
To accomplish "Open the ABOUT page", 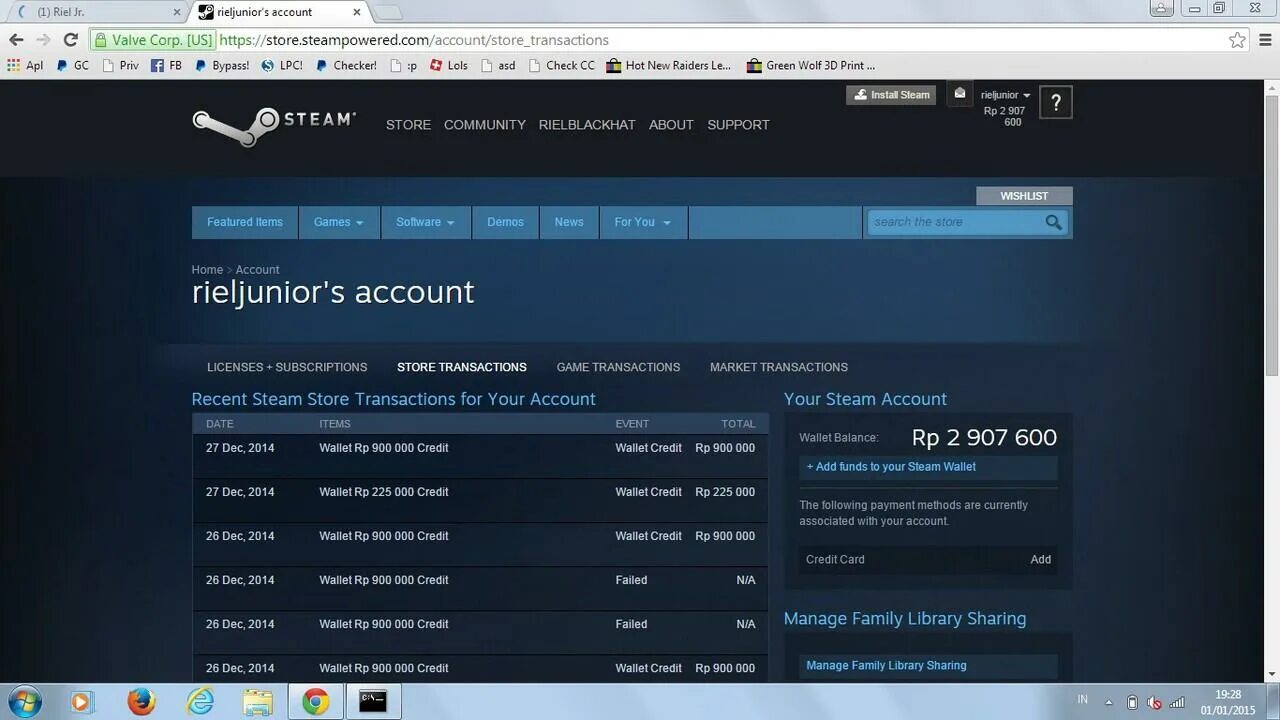I will (671, 125).
